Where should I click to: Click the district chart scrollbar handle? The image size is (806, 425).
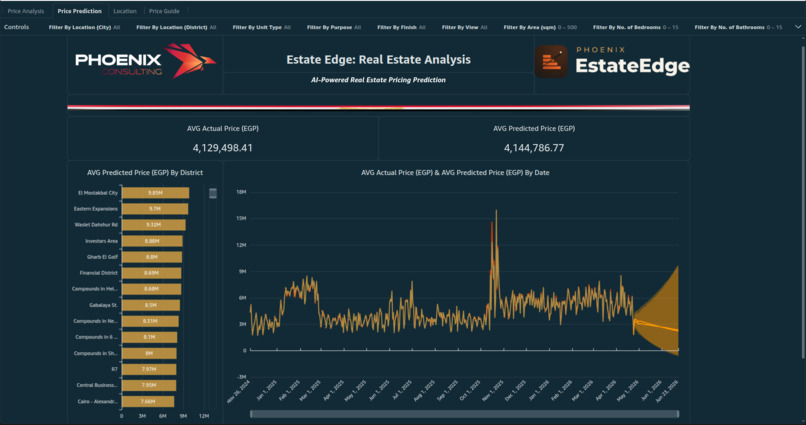(x=213, y=193)
